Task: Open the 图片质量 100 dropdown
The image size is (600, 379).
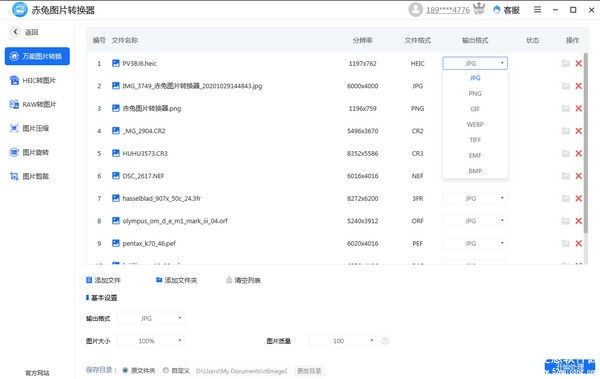Action: tap(343, 341)
